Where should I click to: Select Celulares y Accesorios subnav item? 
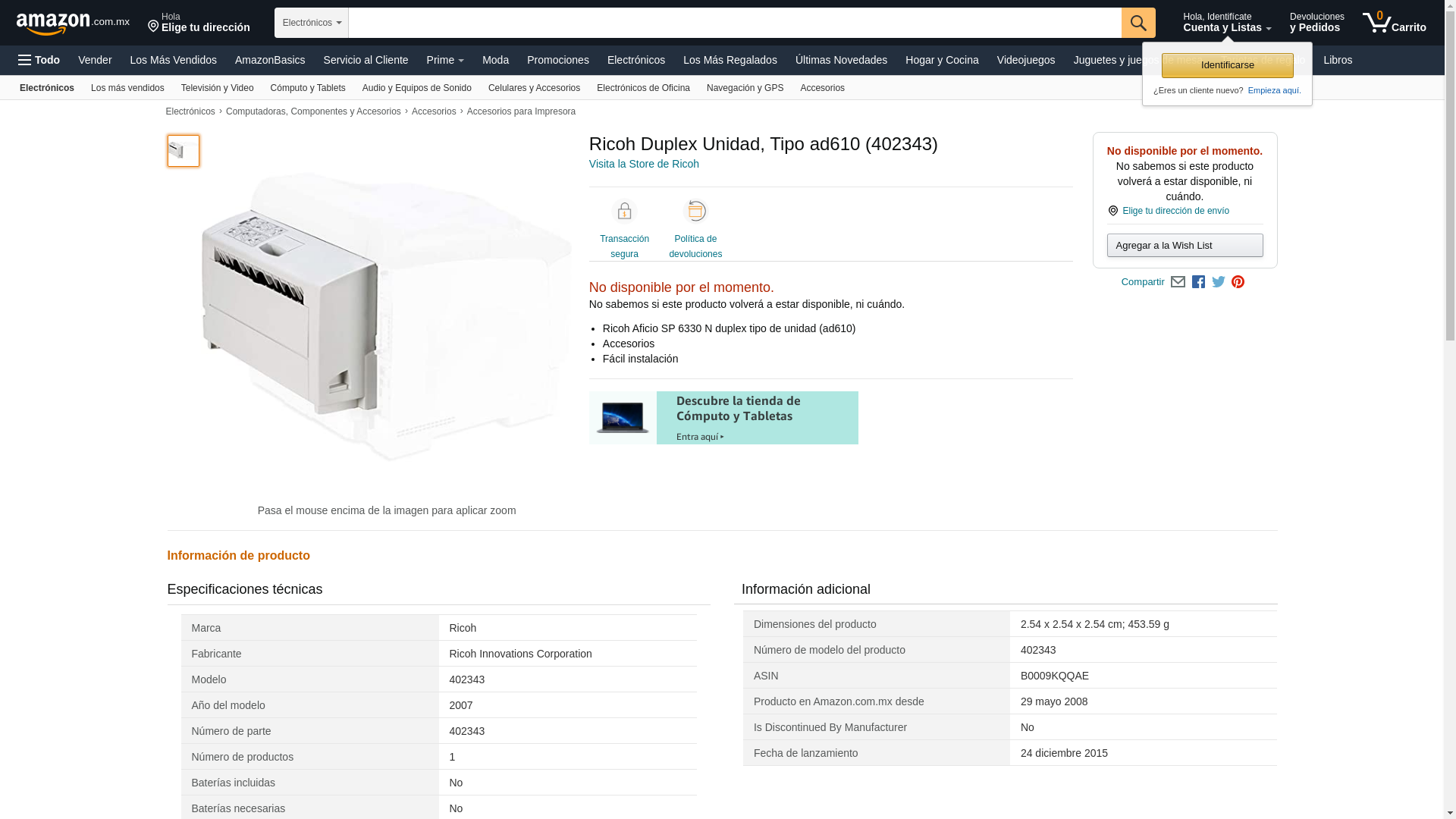point(533,88)
